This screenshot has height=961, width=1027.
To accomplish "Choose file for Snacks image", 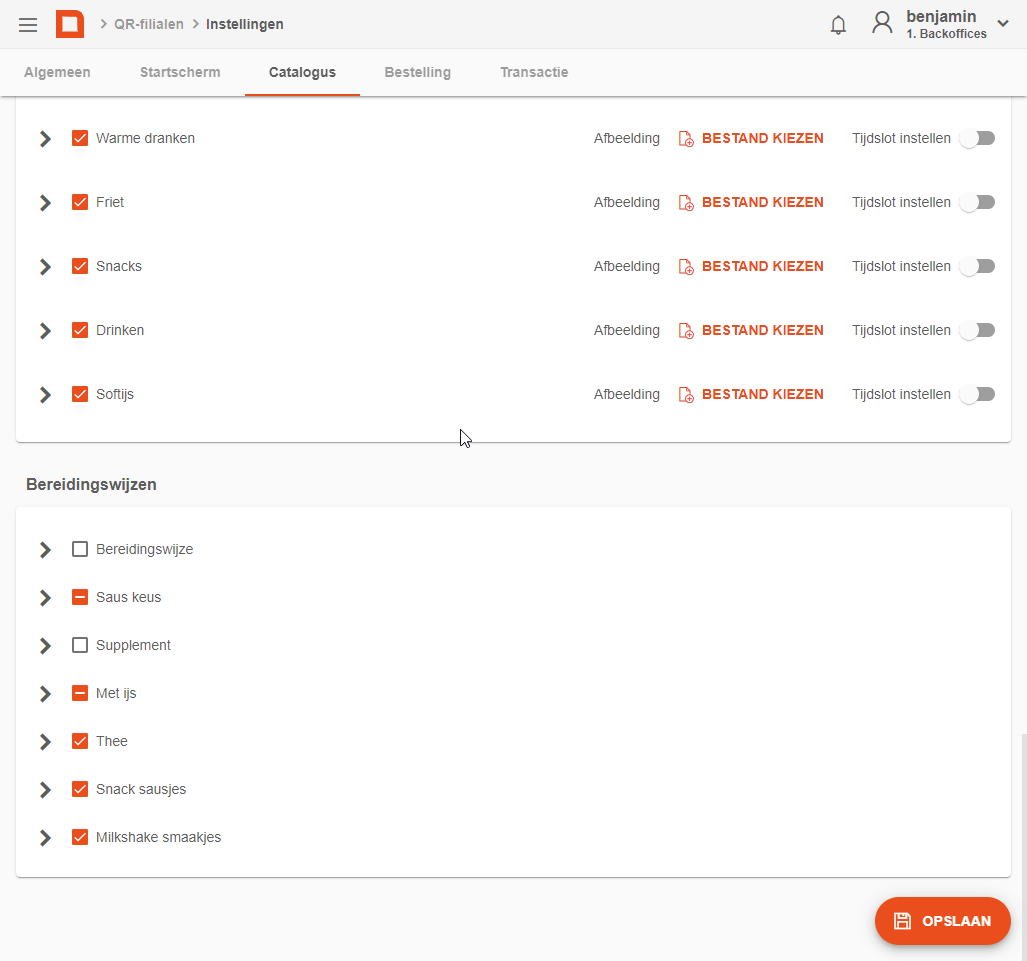I will (762, 266).
